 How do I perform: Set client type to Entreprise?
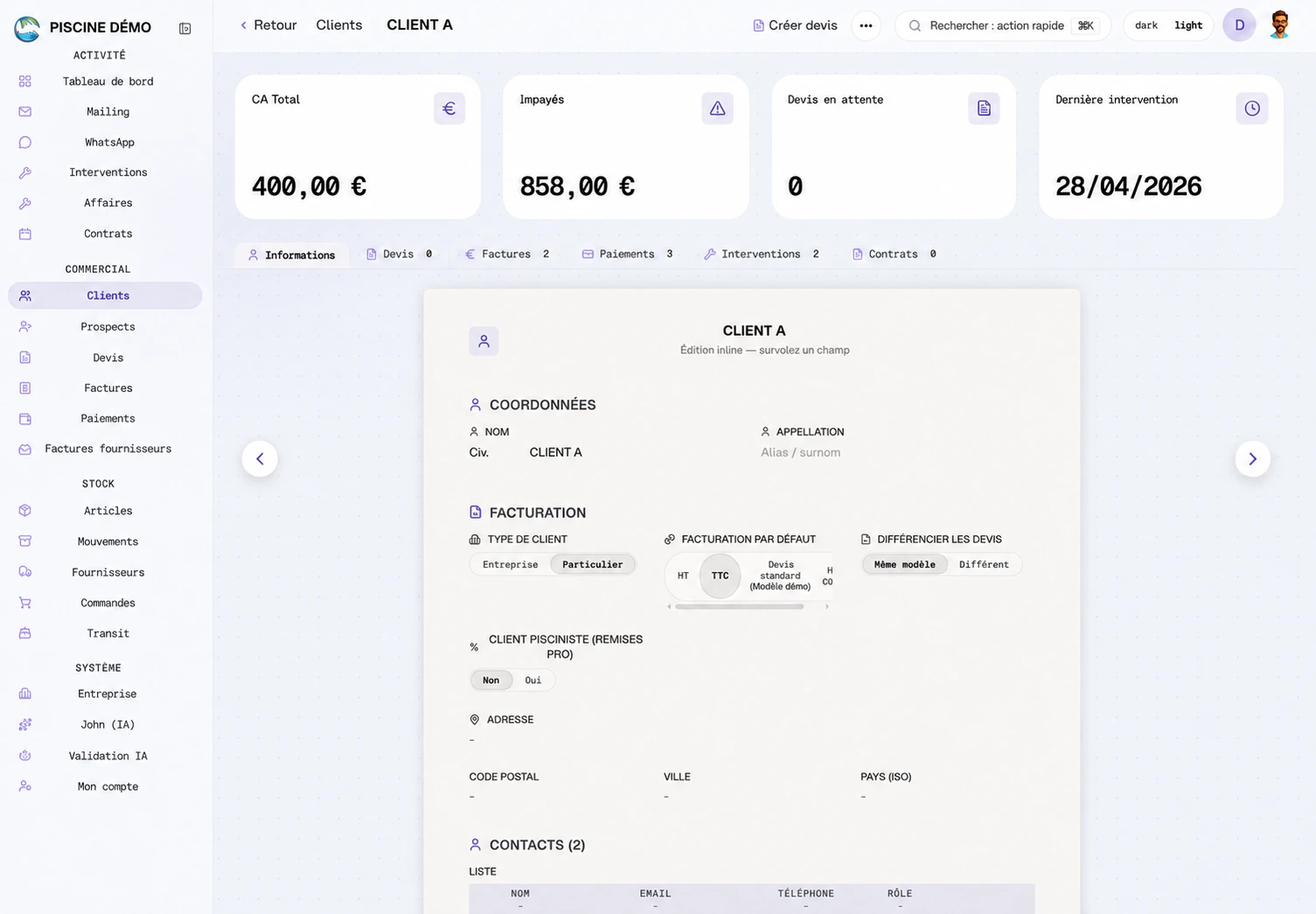[511, 565]
